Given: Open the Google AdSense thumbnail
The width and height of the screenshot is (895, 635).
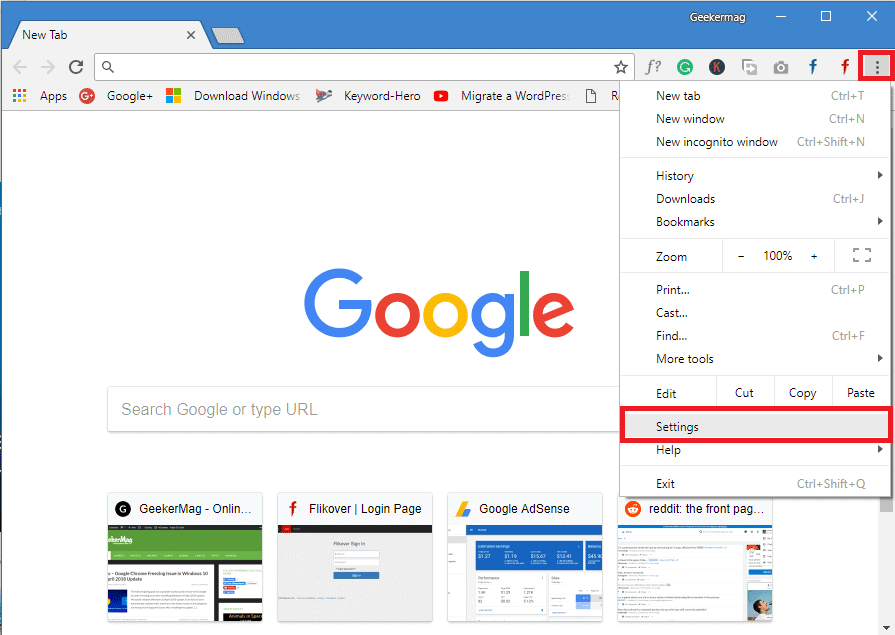Looking at the screenshot, I should coord(525,557).
